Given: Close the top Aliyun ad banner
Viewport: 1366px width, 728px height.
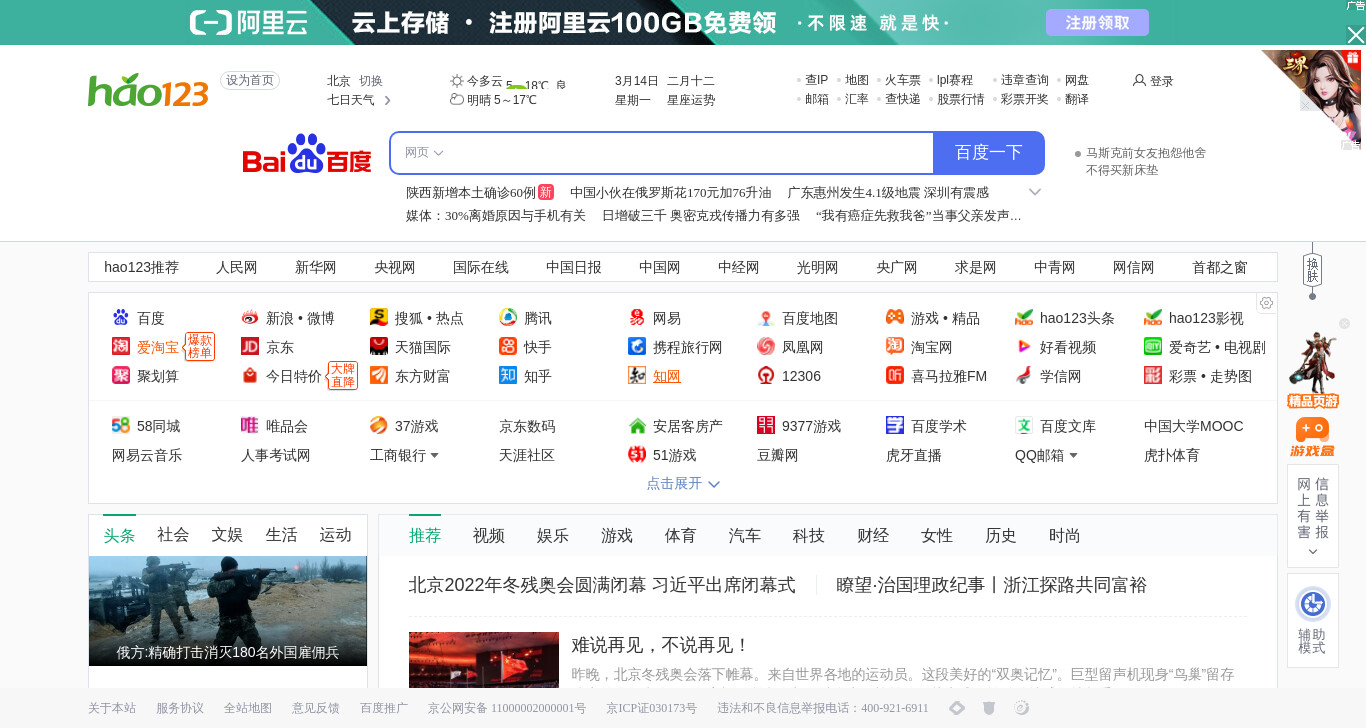Looking at the screenshot, I should [x=1356, y=35].
